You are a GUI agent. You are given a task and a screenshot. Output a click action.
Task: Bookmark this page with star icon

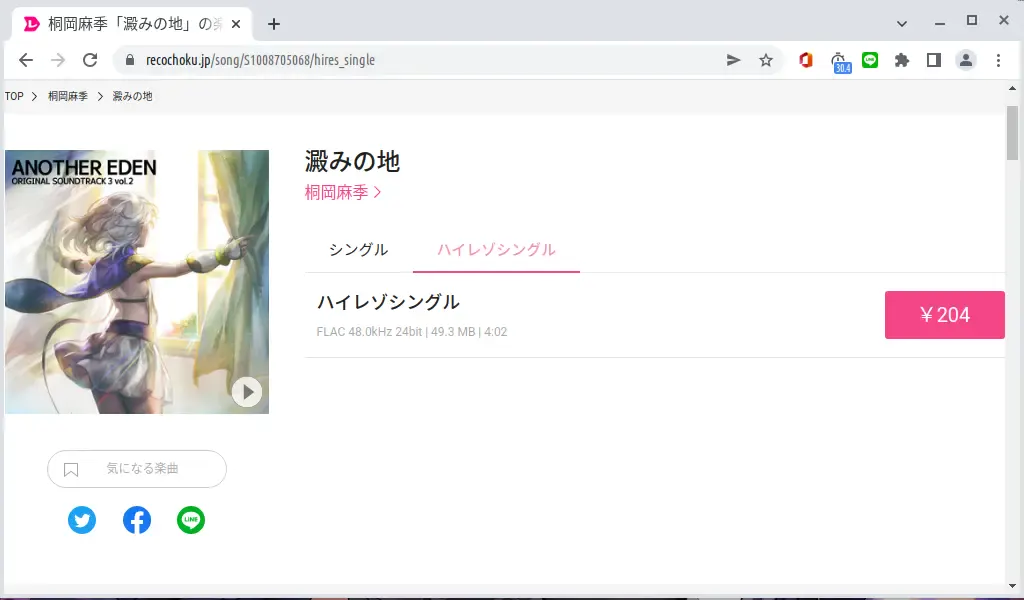click(x=766, y=60)
